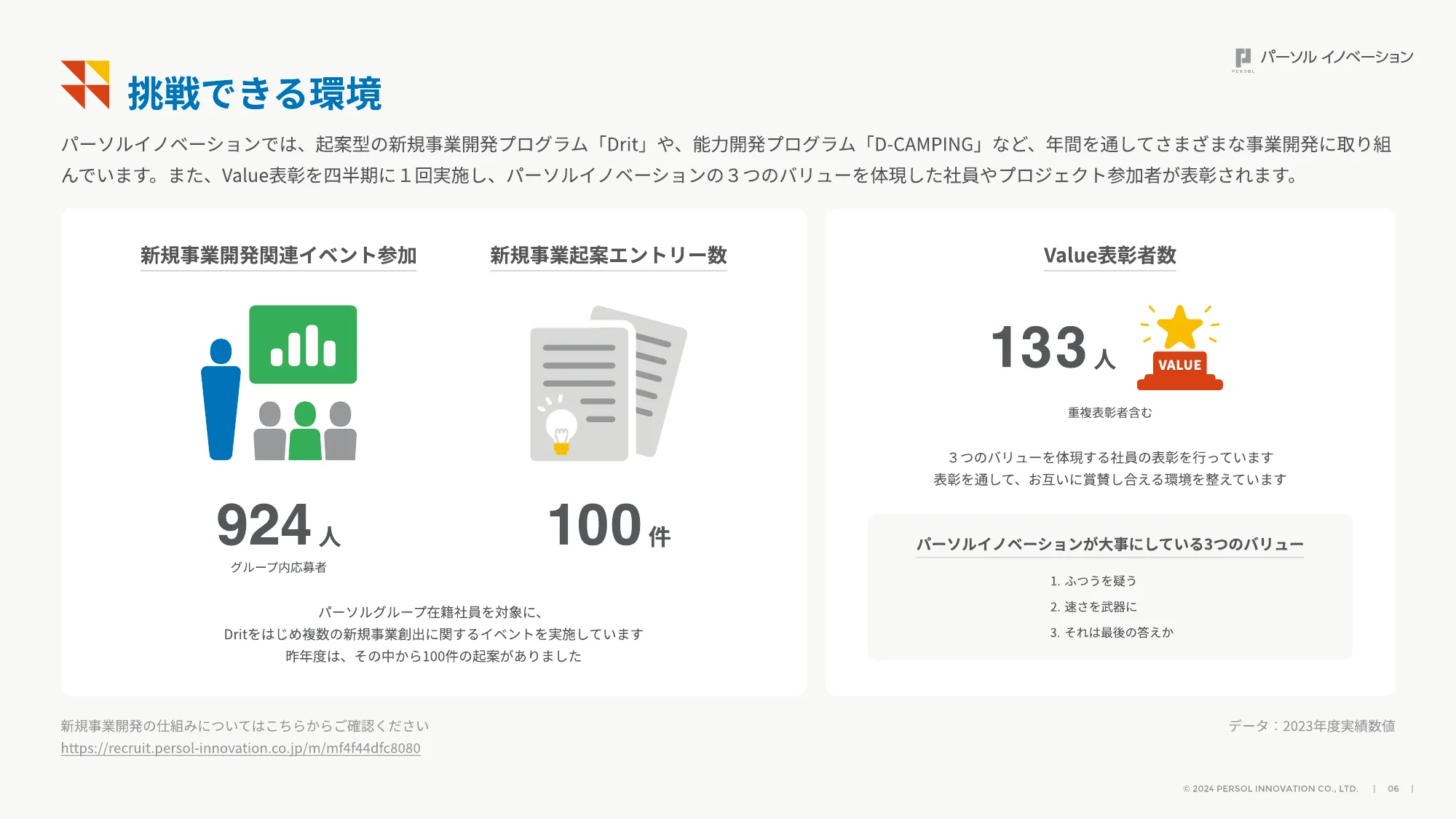Click the slide title 挑戦できる環境
1456x819 pixels.
tap(255, 94)
